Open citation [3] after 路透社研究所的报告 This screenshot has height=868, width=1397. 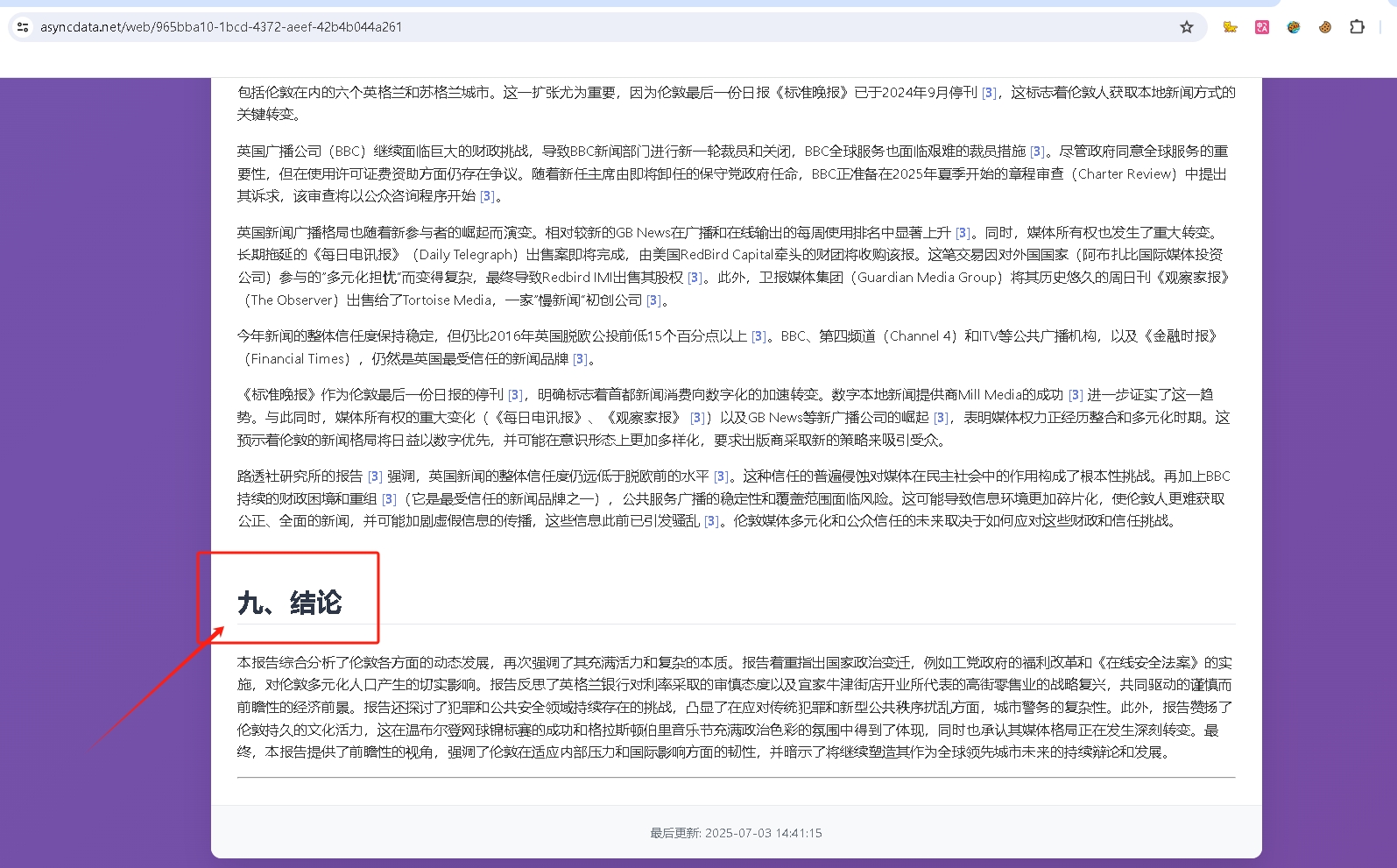click(x=375, y=476)
